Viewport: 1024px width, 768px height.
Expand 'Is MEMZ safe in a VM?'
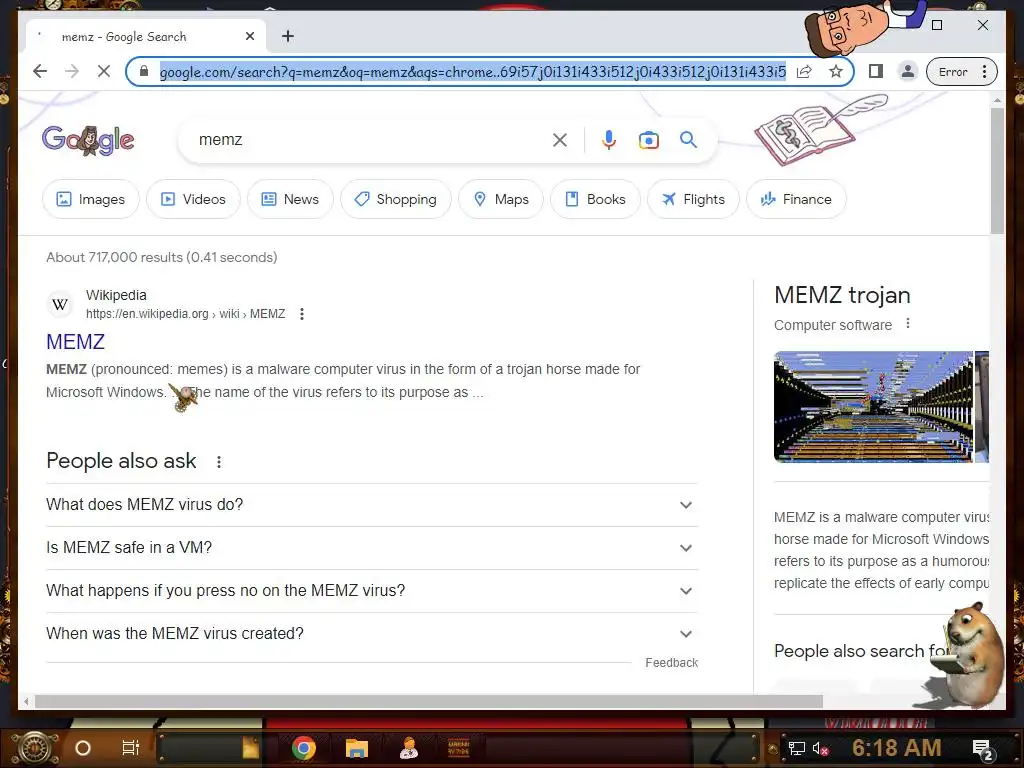coord(372,548)
